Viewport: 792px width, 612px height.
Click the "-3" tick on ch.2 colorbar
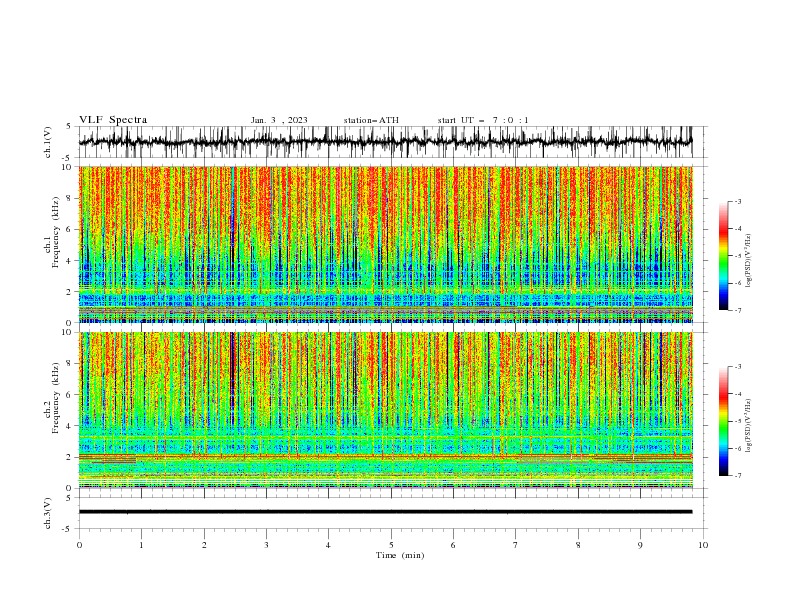pyautogui.click(x=738, y=367)
